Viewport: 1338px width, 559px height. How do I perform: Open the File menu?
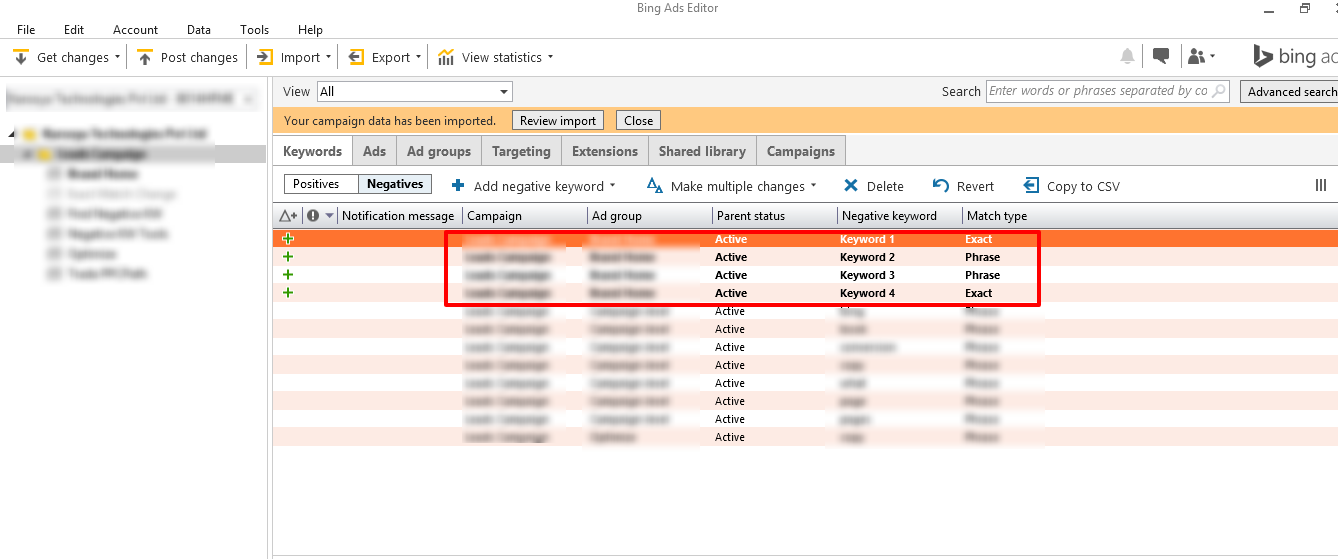(x=26, y=30)
